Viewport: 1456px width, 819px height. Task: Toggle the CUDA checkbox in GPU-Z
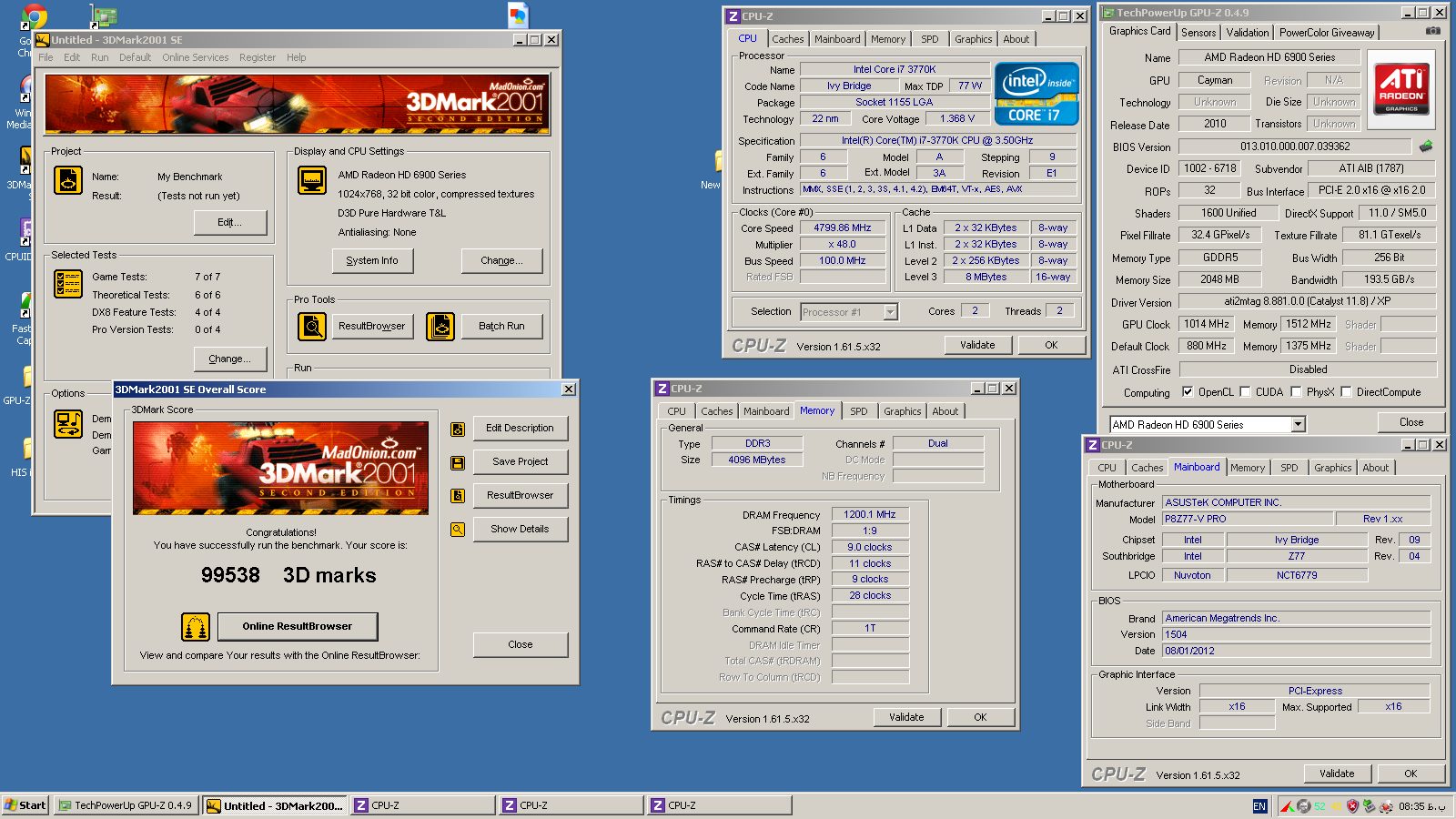[1245, 392]
